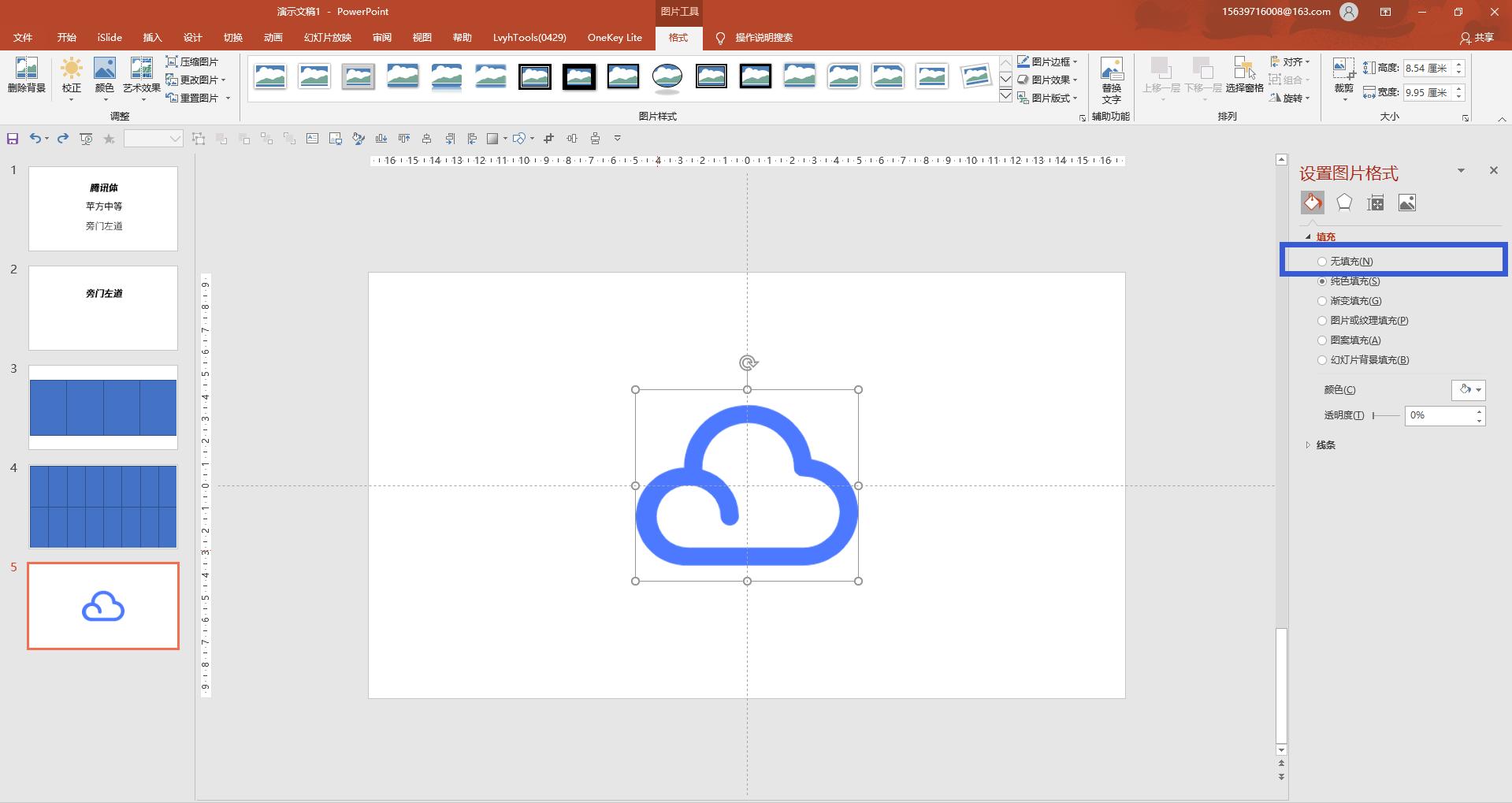Click the user account avatar

click(1349, 12)
